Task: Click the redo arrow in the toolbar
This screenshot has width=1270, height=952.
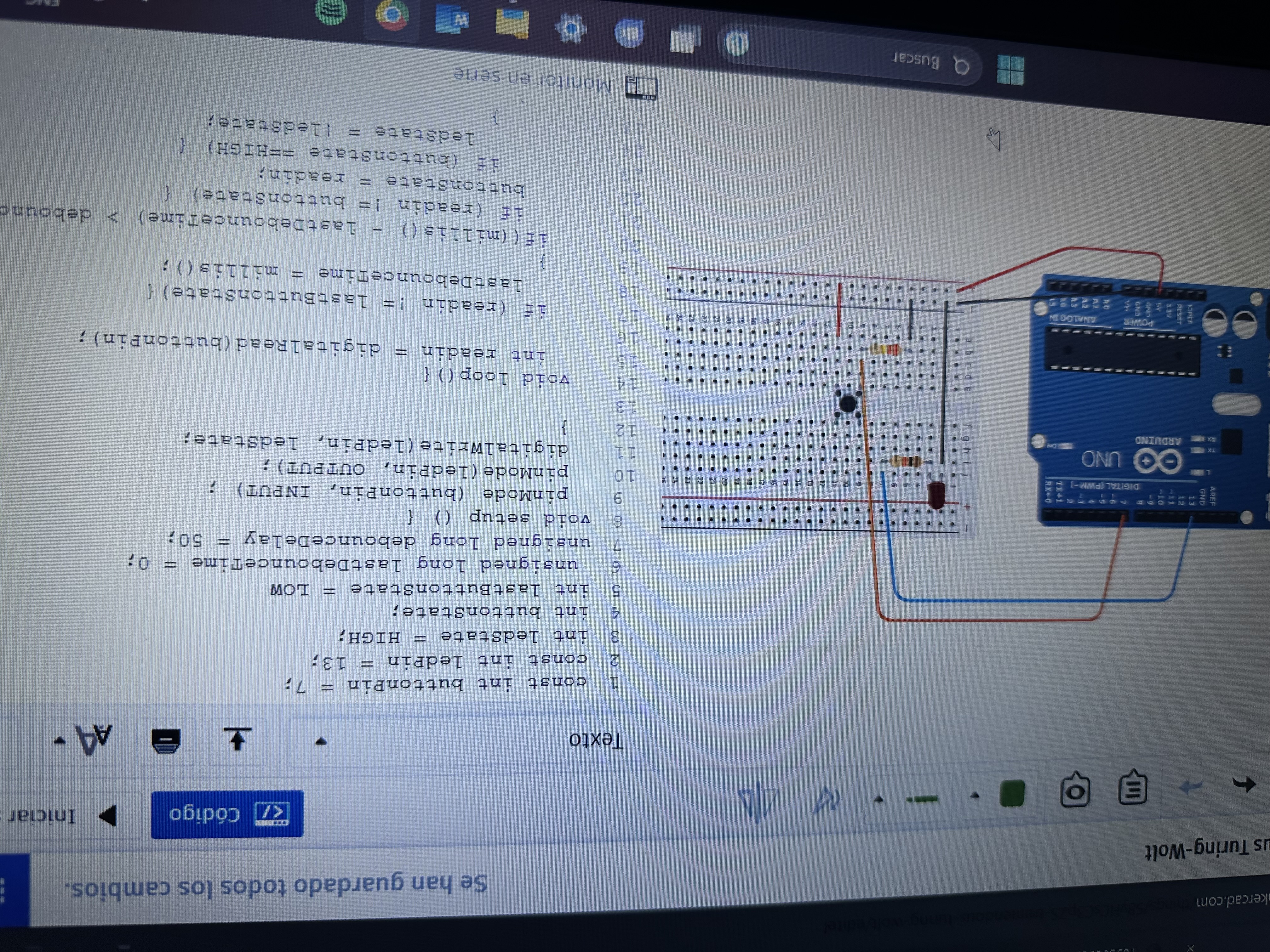Action: [x=1191, y=787]
